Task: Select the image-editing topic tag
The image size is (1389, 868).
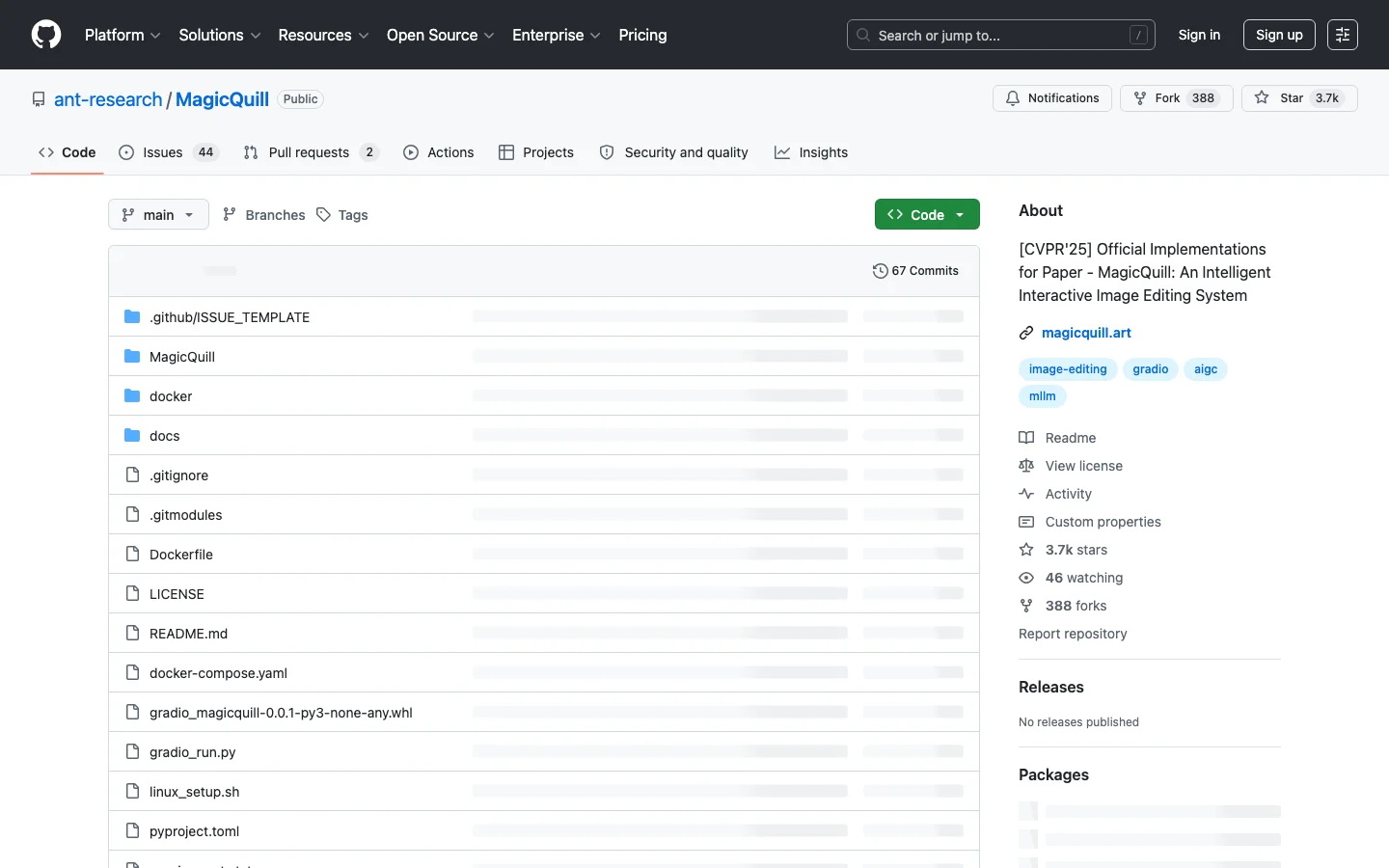Action: (x=1068, y=369)
